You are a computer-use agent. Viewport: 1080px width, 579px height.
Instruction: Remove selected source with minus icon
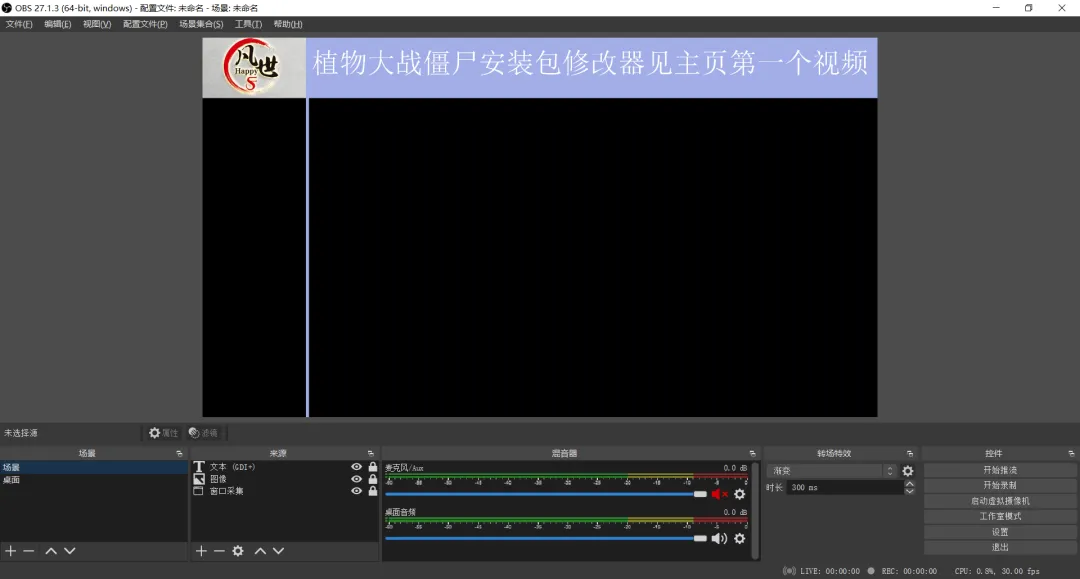(219, 551)
